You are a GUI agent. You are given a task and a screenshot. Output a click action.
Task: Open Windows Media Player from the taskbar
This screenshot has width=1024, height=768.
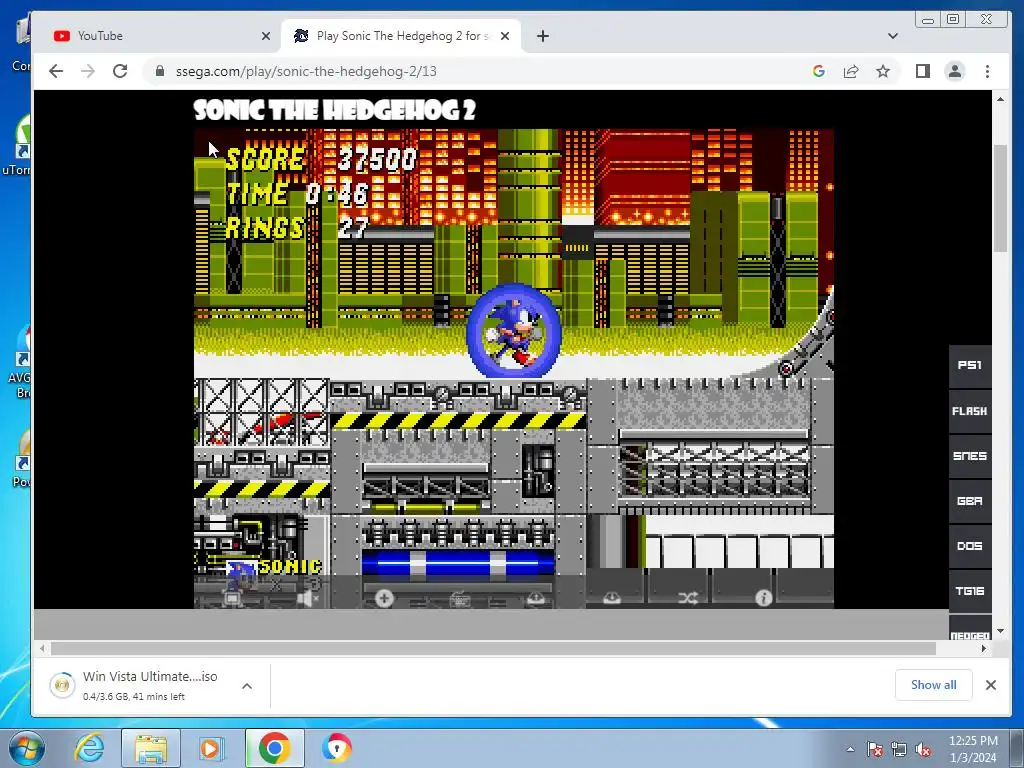point(210,748)
